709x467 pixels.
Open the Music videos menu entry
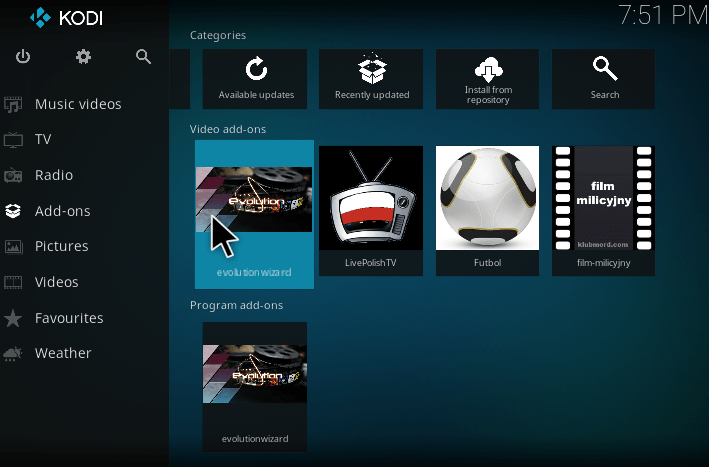[x=78, y=104]
